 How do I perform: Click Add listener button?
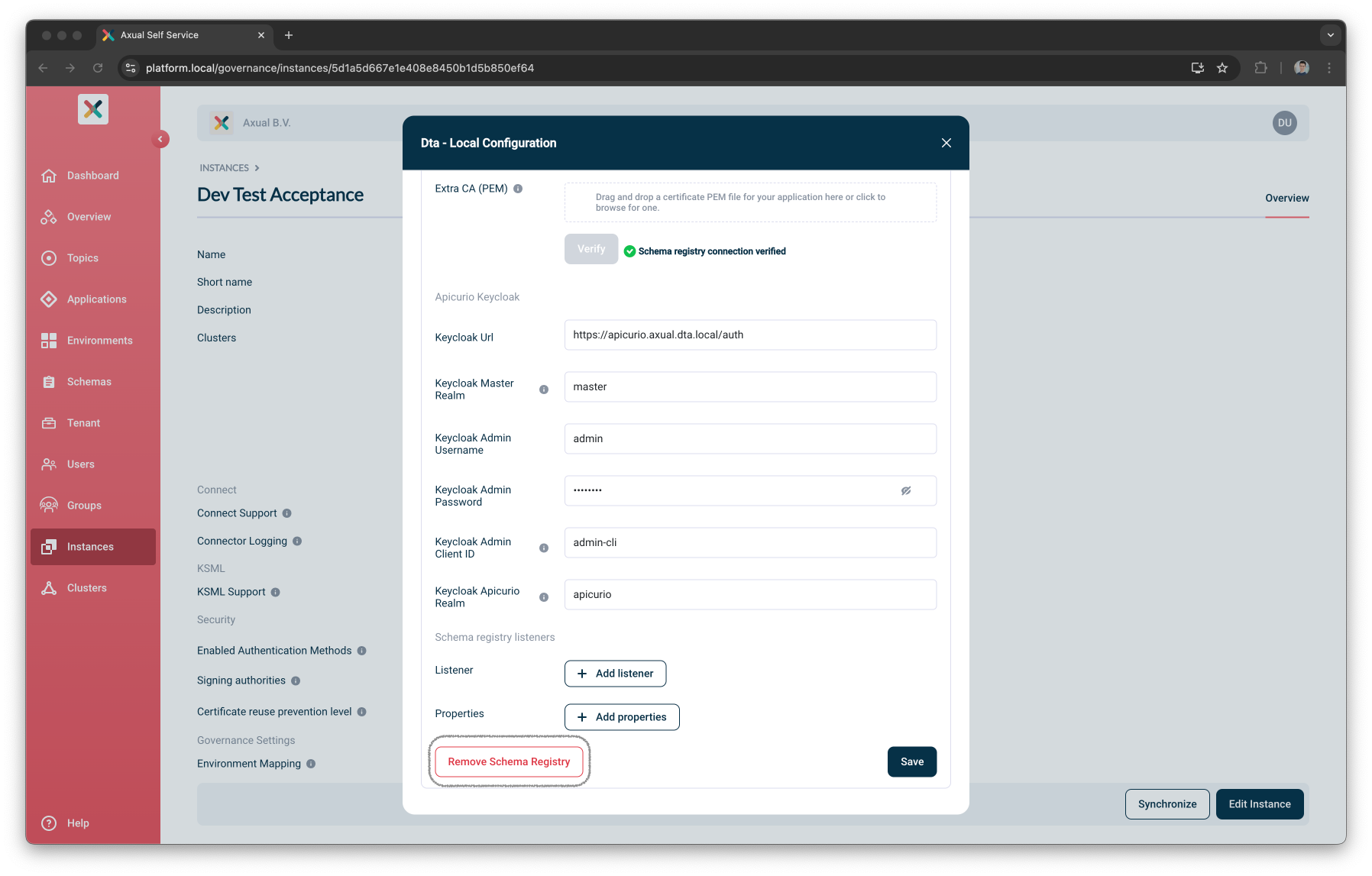pyautogui.click(x=615, y=674)
